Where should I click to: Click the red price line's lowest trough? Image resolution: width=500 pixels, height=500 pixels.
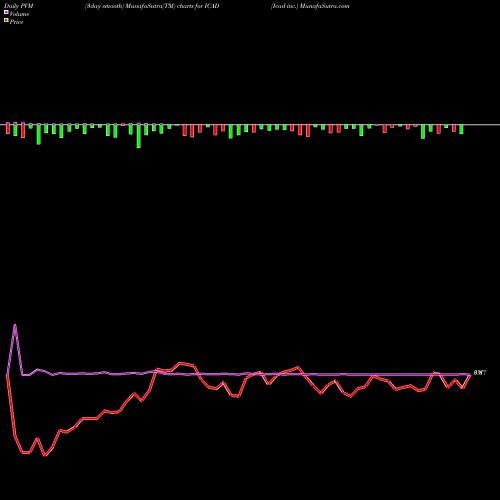45,455
